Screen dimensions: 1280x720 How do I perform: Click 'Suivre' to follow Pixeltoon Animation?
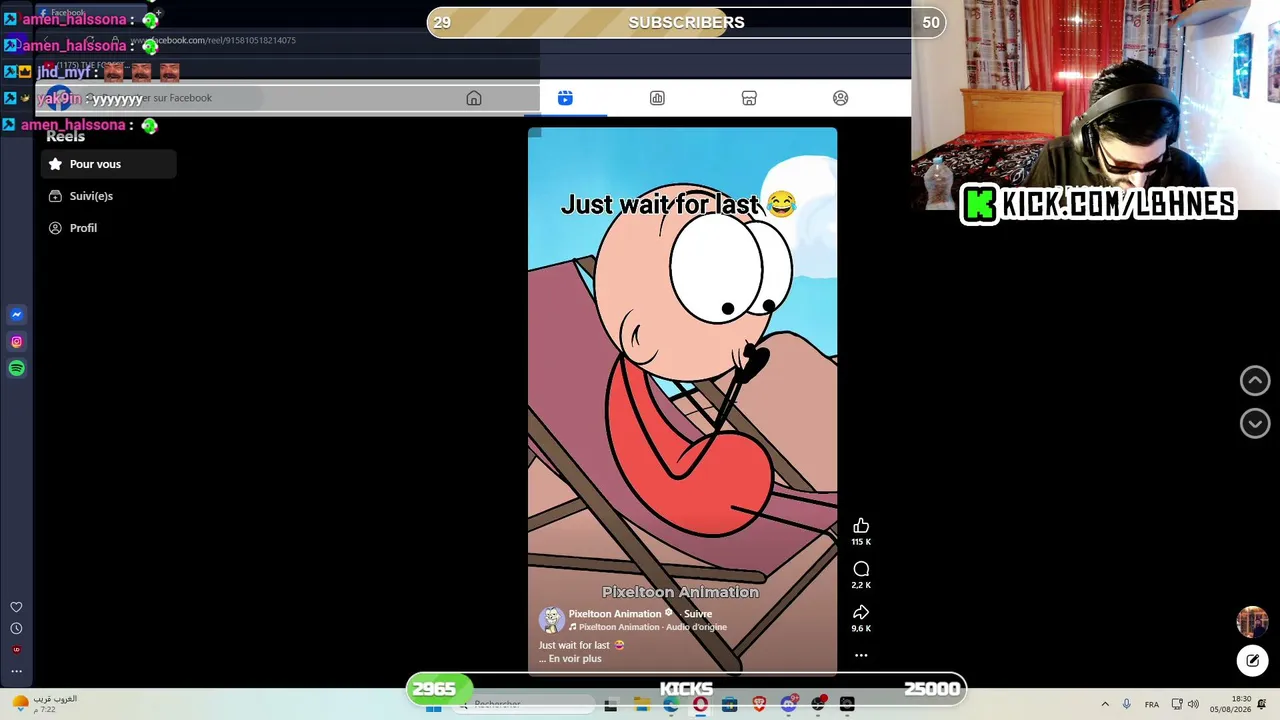[698, 614]
